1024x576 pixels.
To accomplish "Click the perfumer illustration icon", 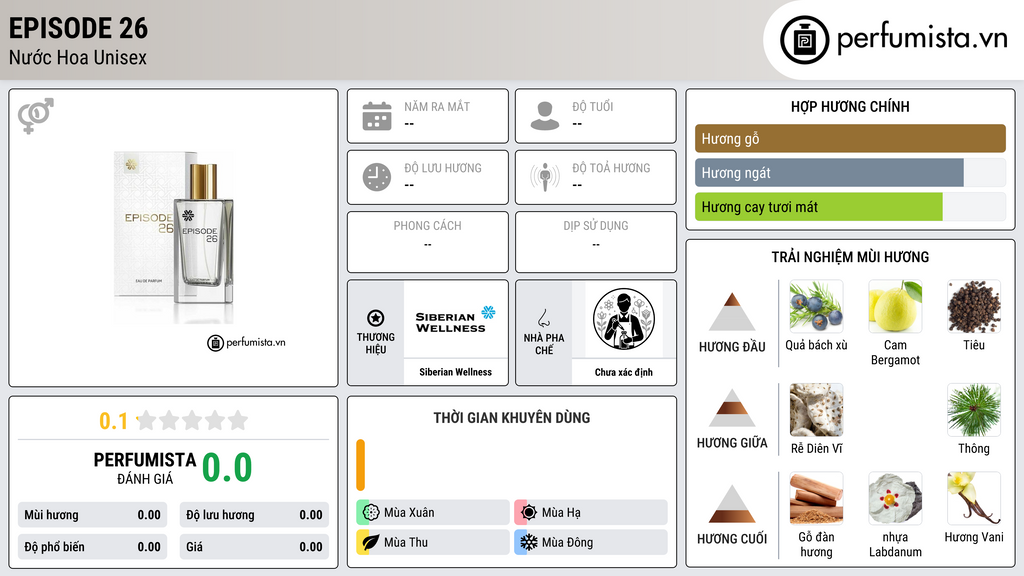I will pos(624,319).
